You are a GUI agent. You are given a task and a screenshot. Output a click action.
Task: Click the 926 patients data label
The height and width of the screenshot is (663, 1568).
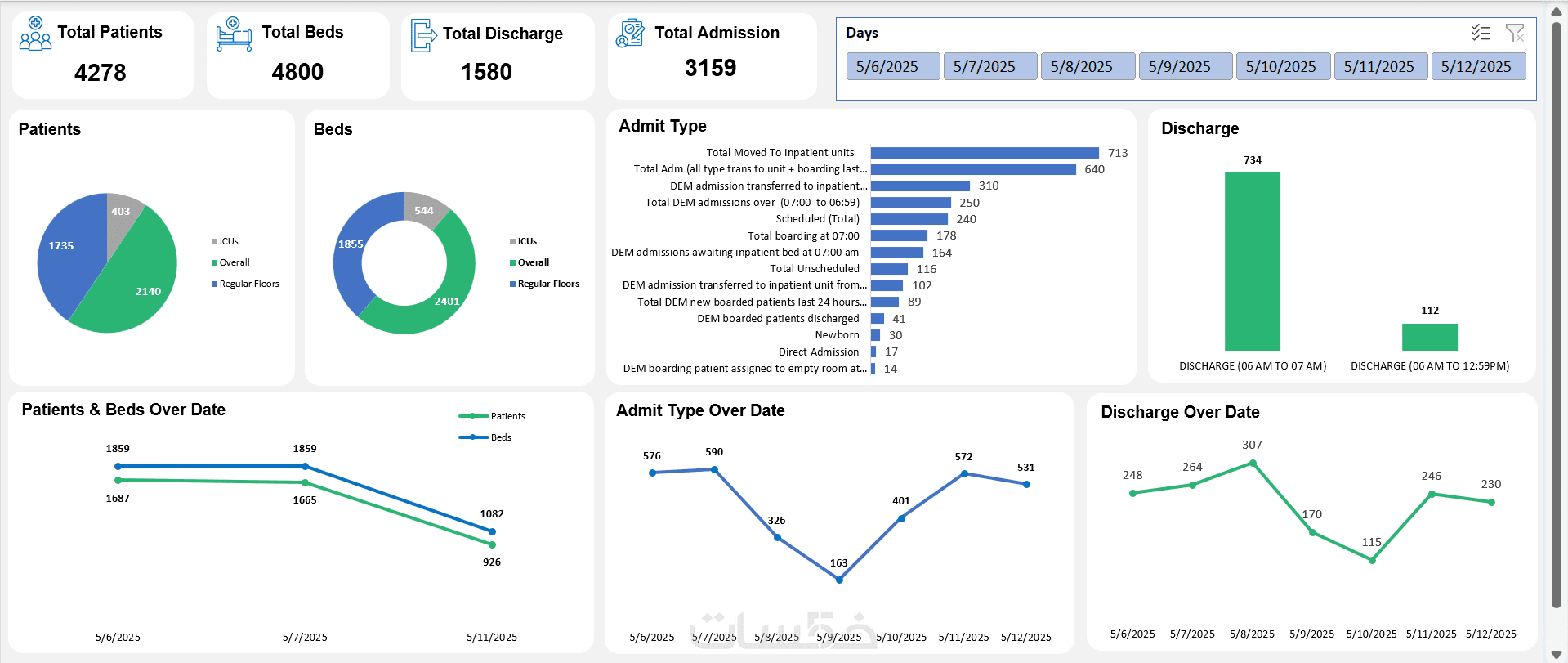pyautogui.click(x=492, y=562)
